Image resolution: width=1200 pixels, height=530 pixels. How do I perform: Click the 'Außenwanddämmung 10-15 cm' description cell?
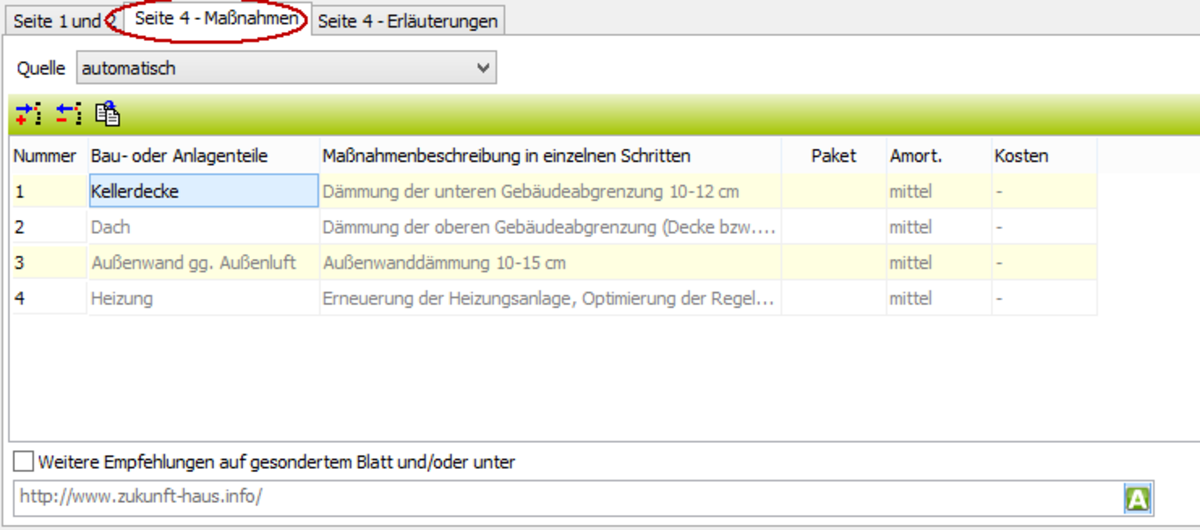pos(549,263)
